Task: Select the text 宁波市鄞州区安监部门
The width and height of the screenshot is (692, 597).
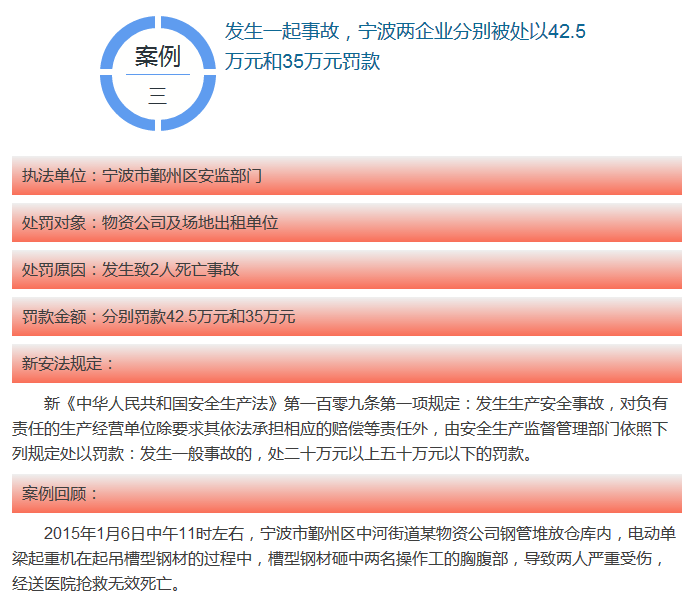Action: 182,176
